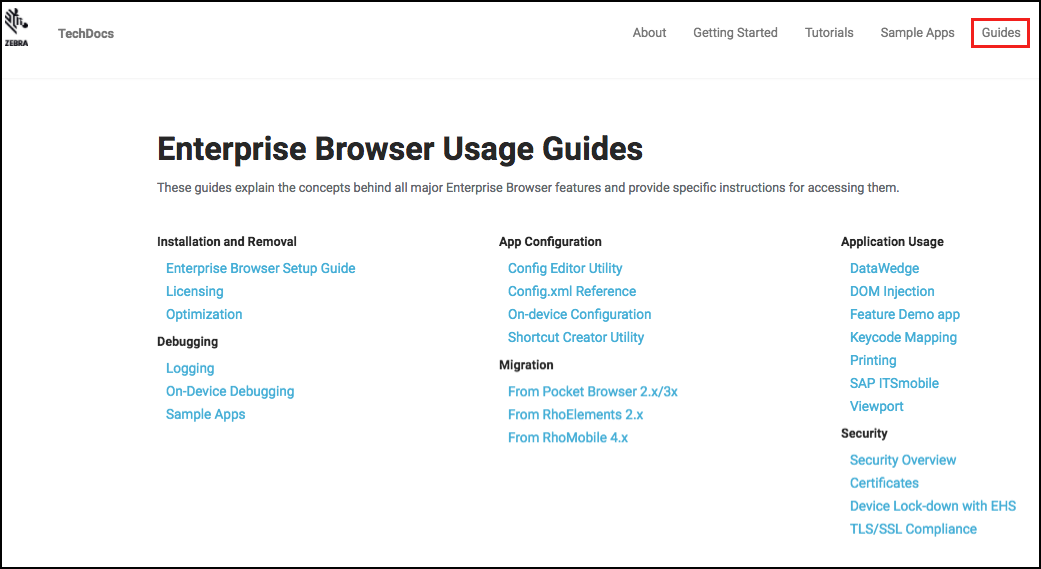Open the About menu item
The height and width of the screenshot is (569, 1041).
coord(649,33)
